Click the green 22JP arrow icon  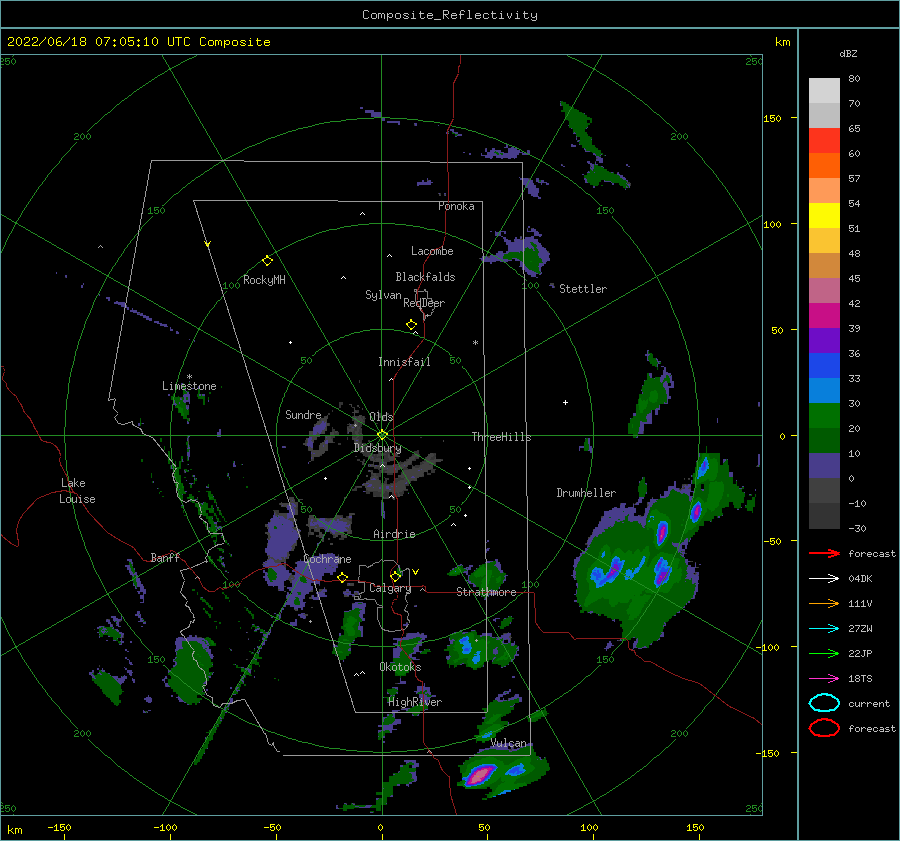tap(824, 653)
